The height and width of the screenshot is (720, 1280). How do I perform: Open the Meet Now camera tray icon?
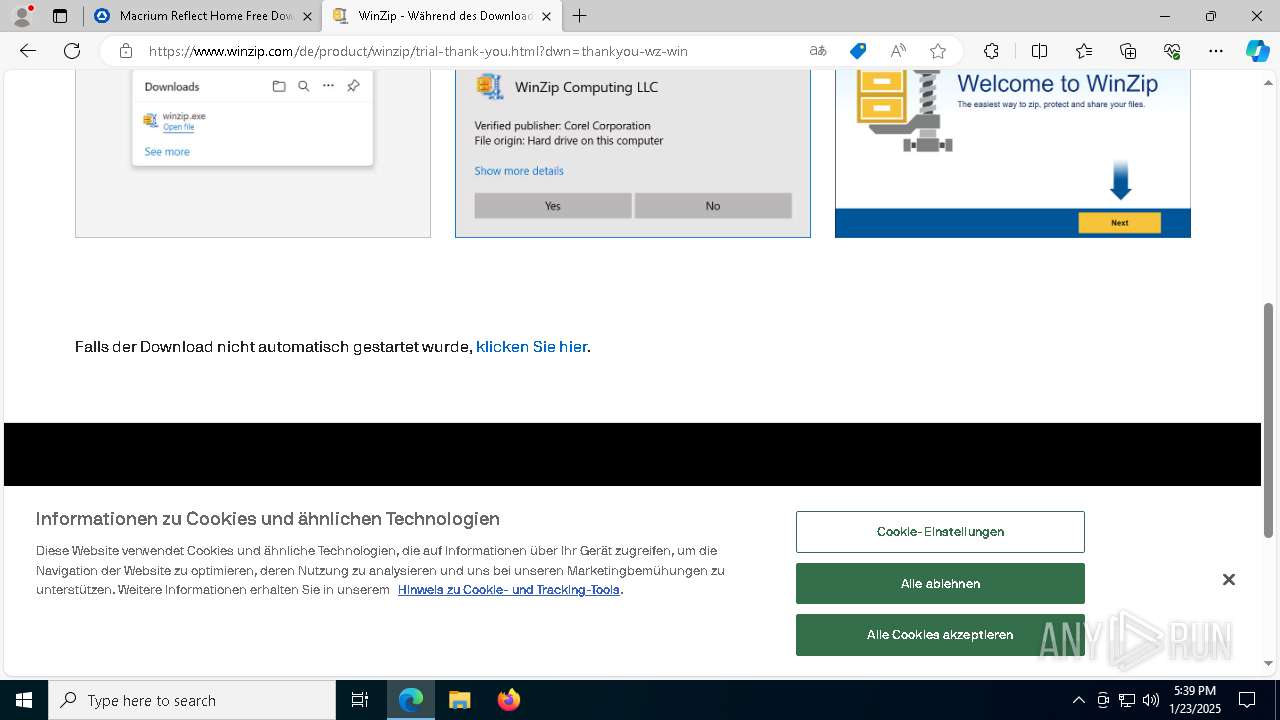click(1103, 700)
